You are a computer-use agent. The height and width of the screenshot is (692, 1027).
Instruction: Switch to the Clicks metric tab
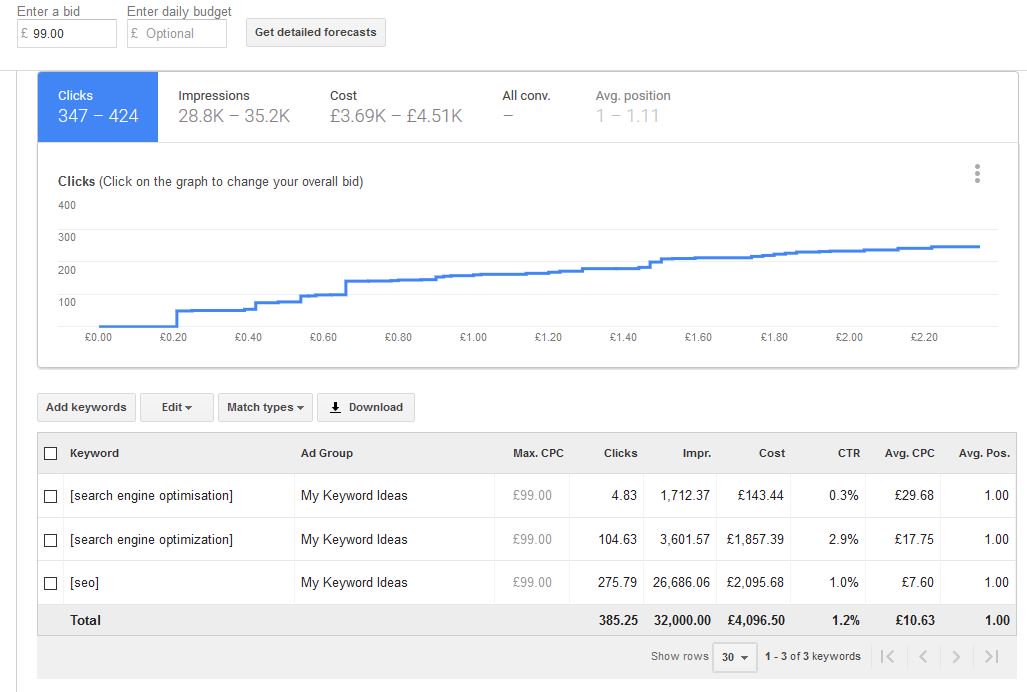click(98, 107)
